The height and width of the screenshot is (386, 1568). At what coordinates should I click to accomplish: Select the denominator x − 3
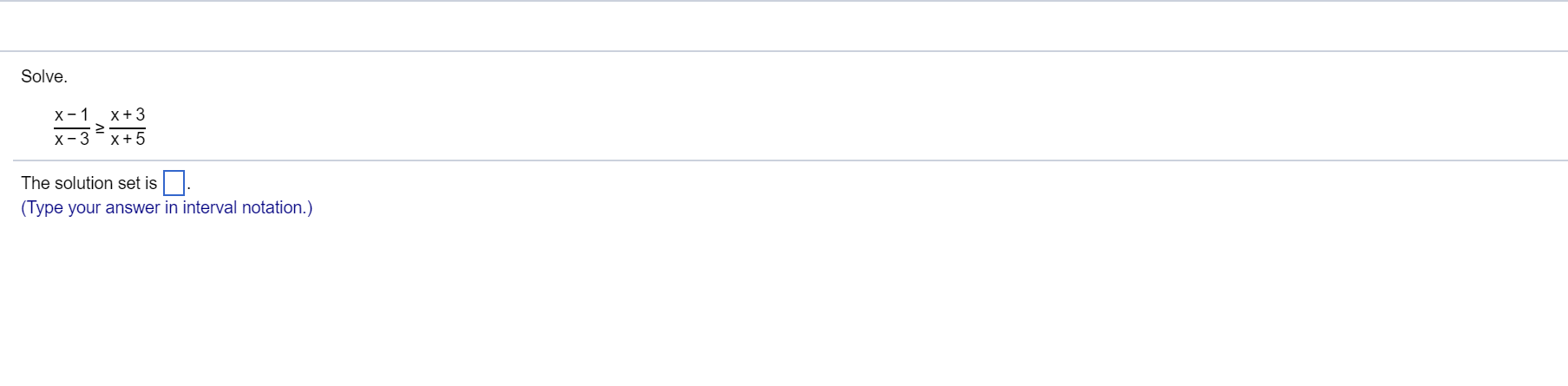pos(71,139)
